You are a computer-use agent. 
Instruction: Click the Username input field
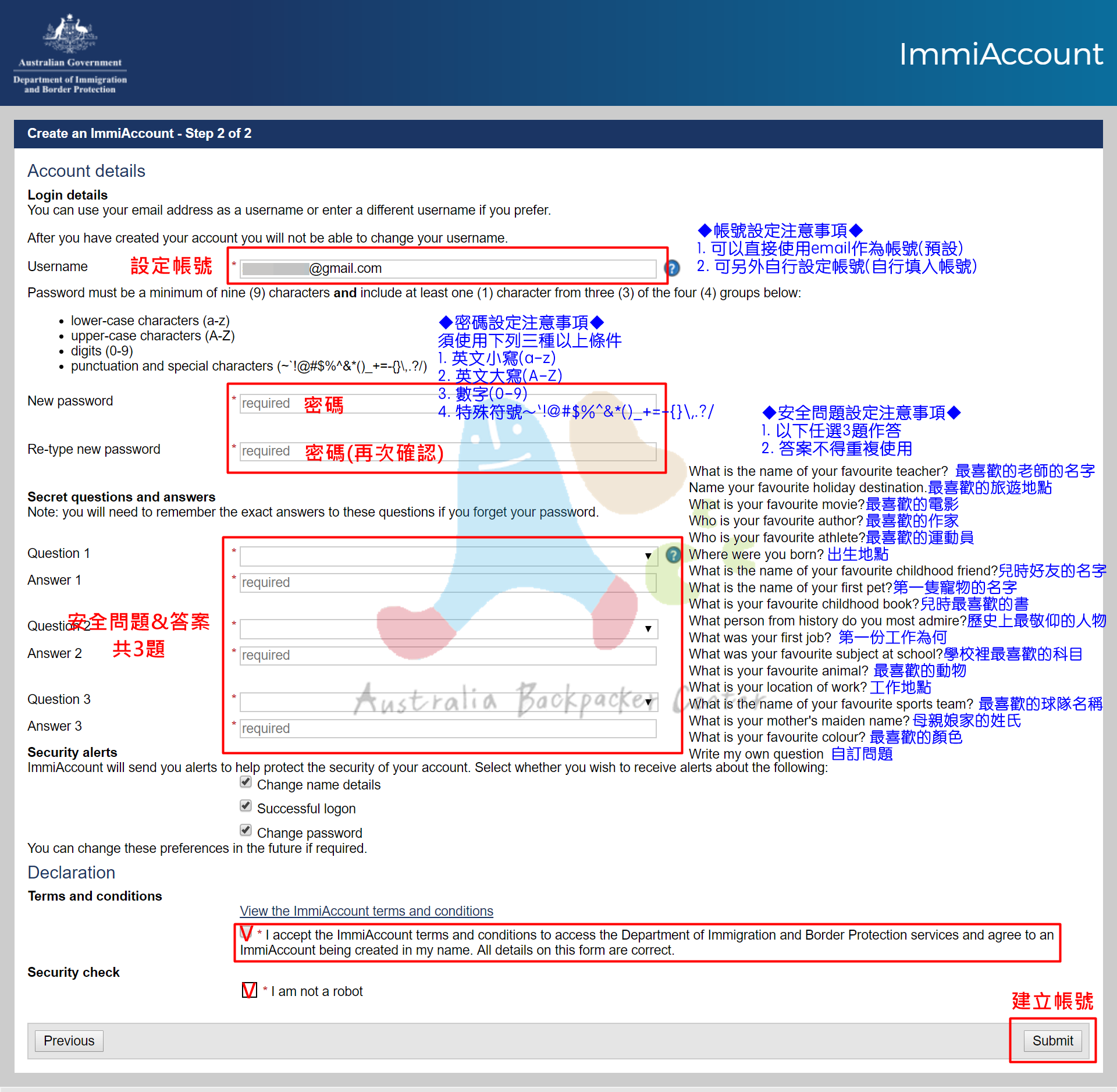pyautogui.click(x=448, y=269)
